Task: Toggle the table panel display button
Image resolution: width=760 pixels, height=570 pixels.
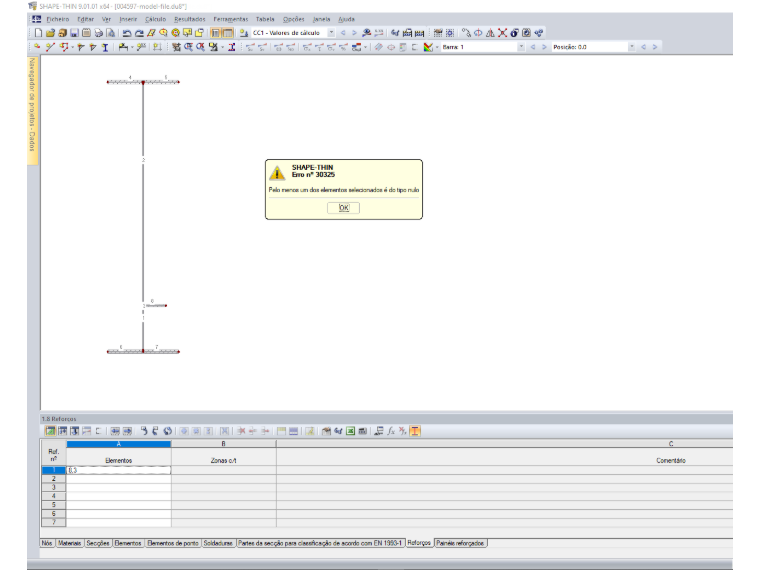Action: (x=227, y=33)
